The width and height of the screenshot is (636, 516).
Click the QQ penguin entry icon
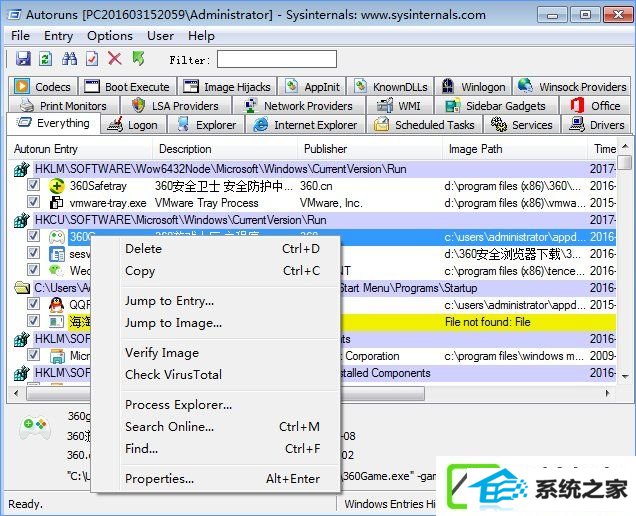coord(56,305)
